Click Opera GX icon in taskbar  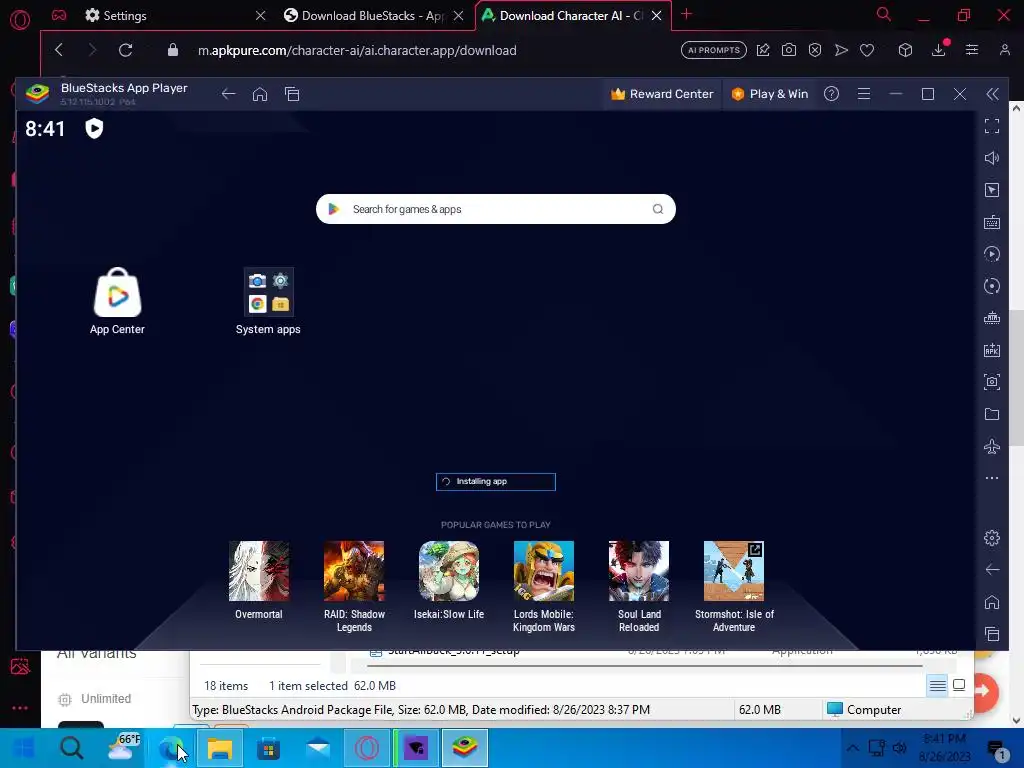coord(366,748)
